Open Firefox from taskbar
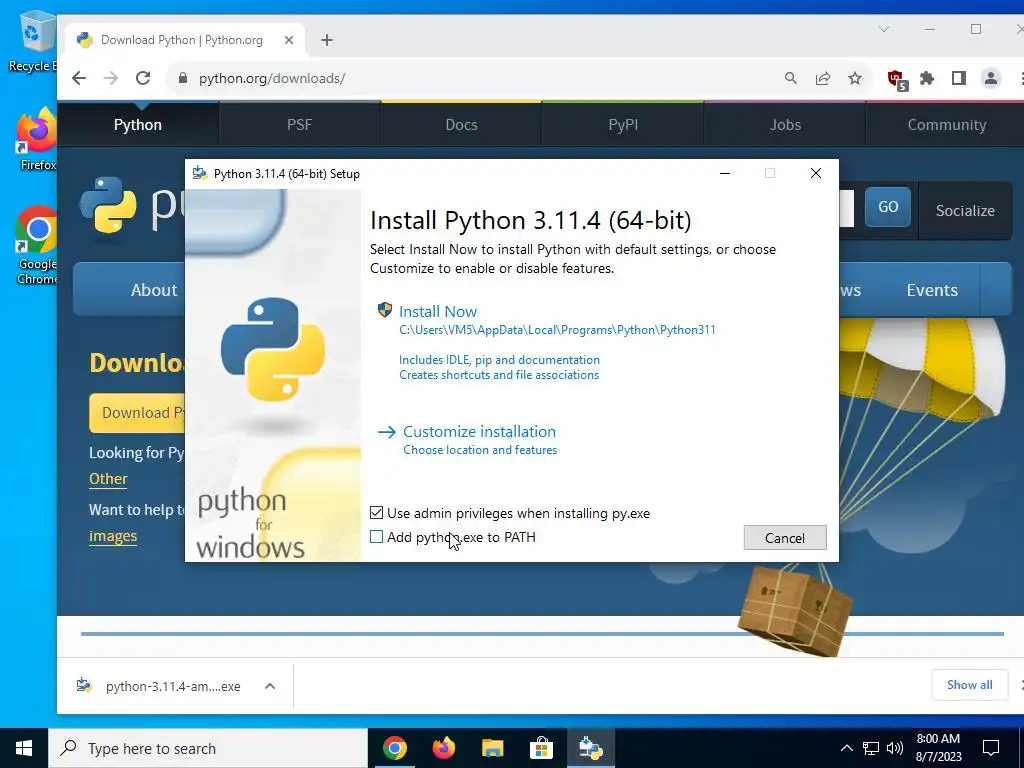 [444, 748]
